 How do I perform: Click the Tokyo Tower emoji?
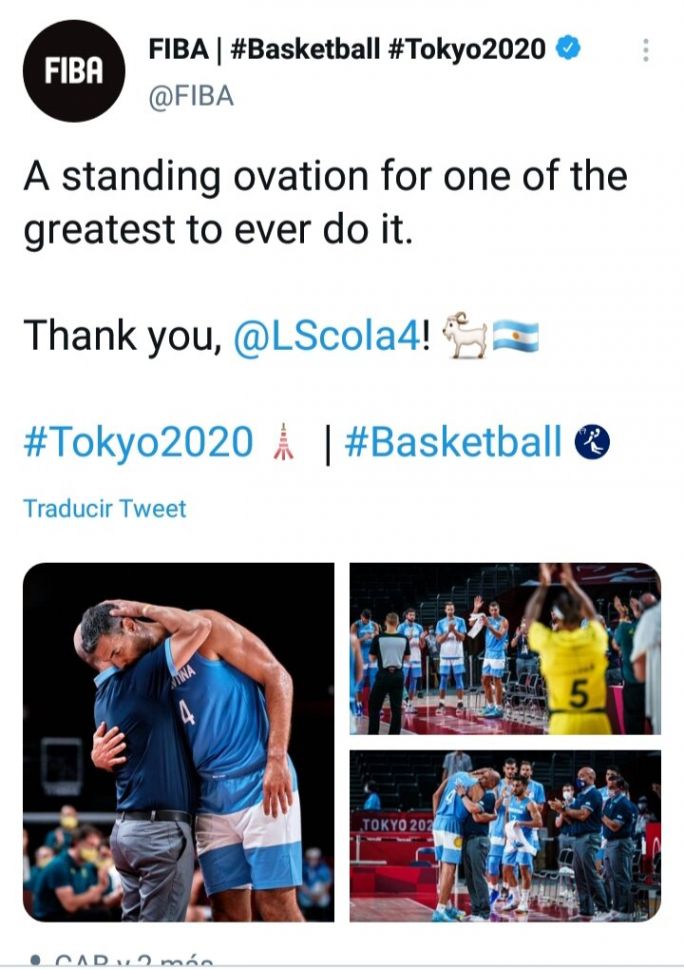click(284, 441)
